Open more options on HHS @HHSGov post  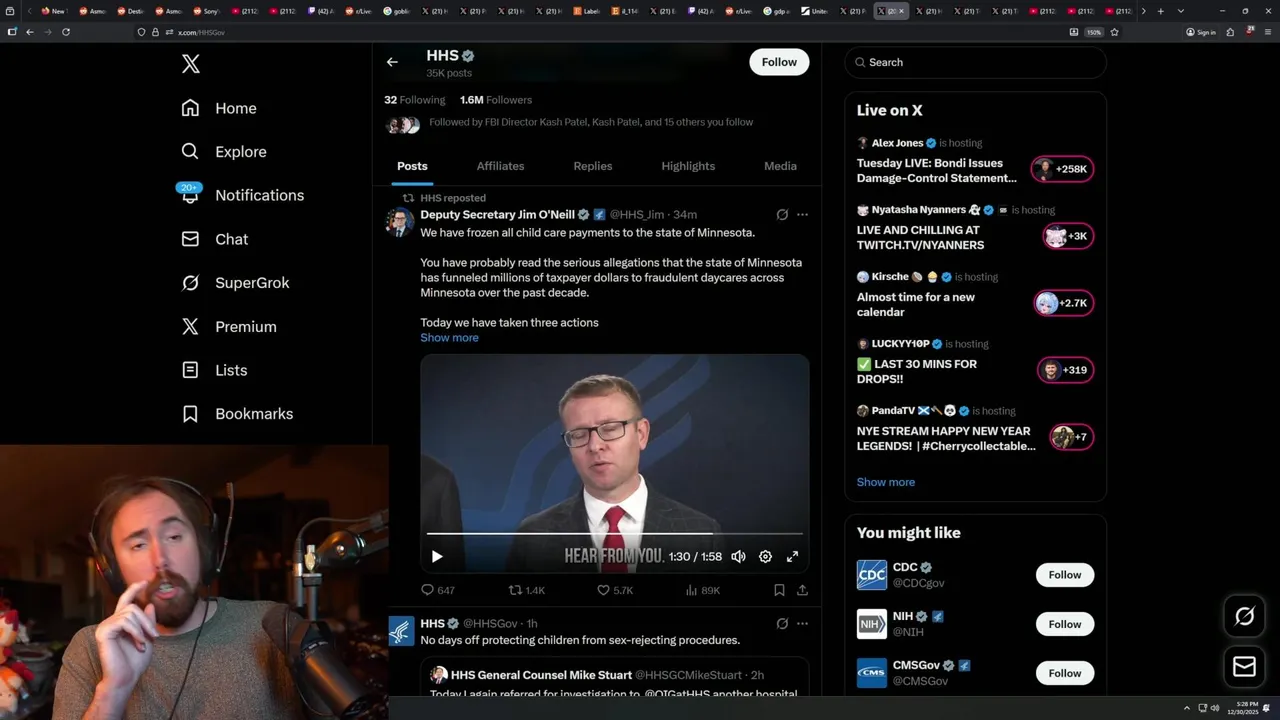tap(802, 624)
